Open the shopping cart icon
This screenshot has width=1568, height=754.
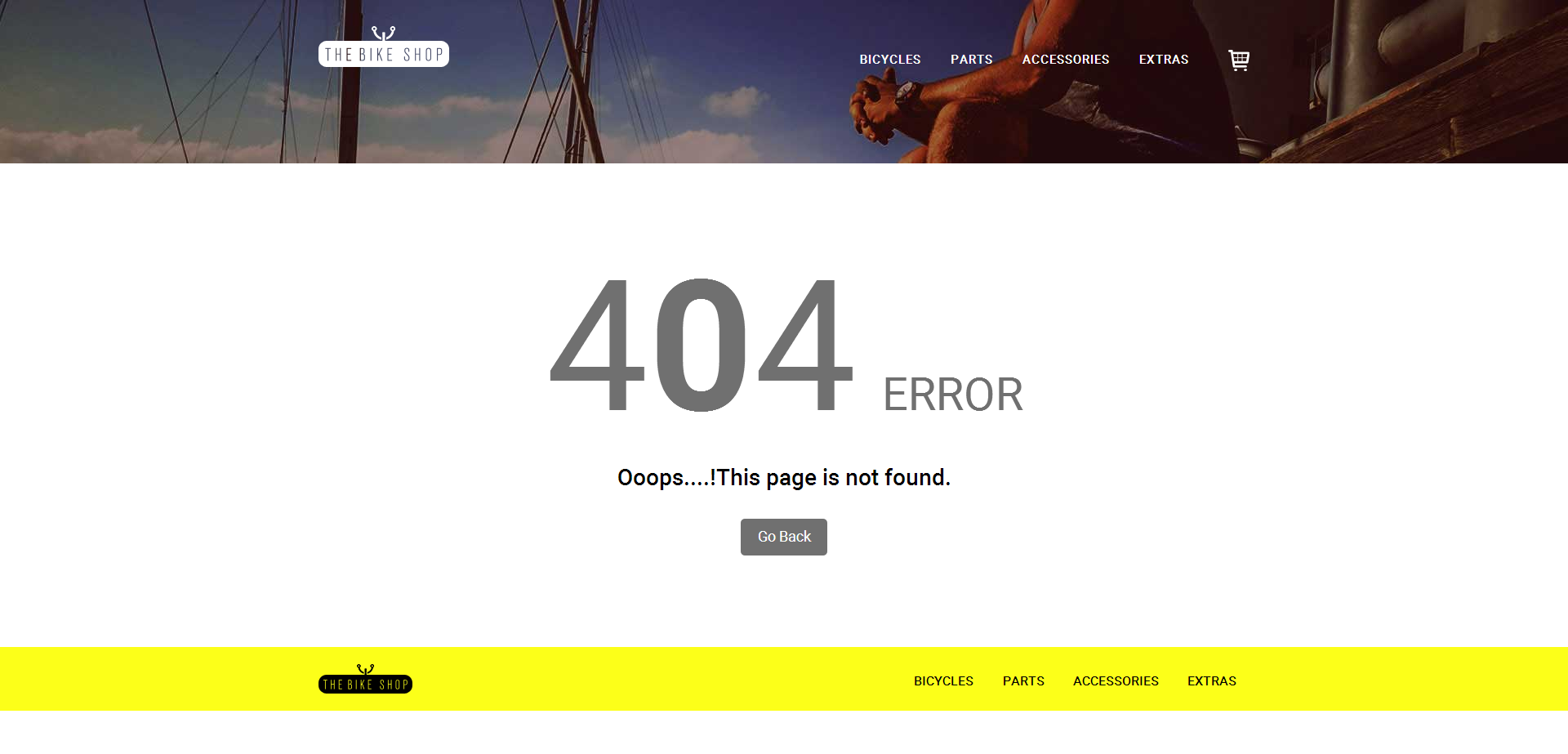1239,60
